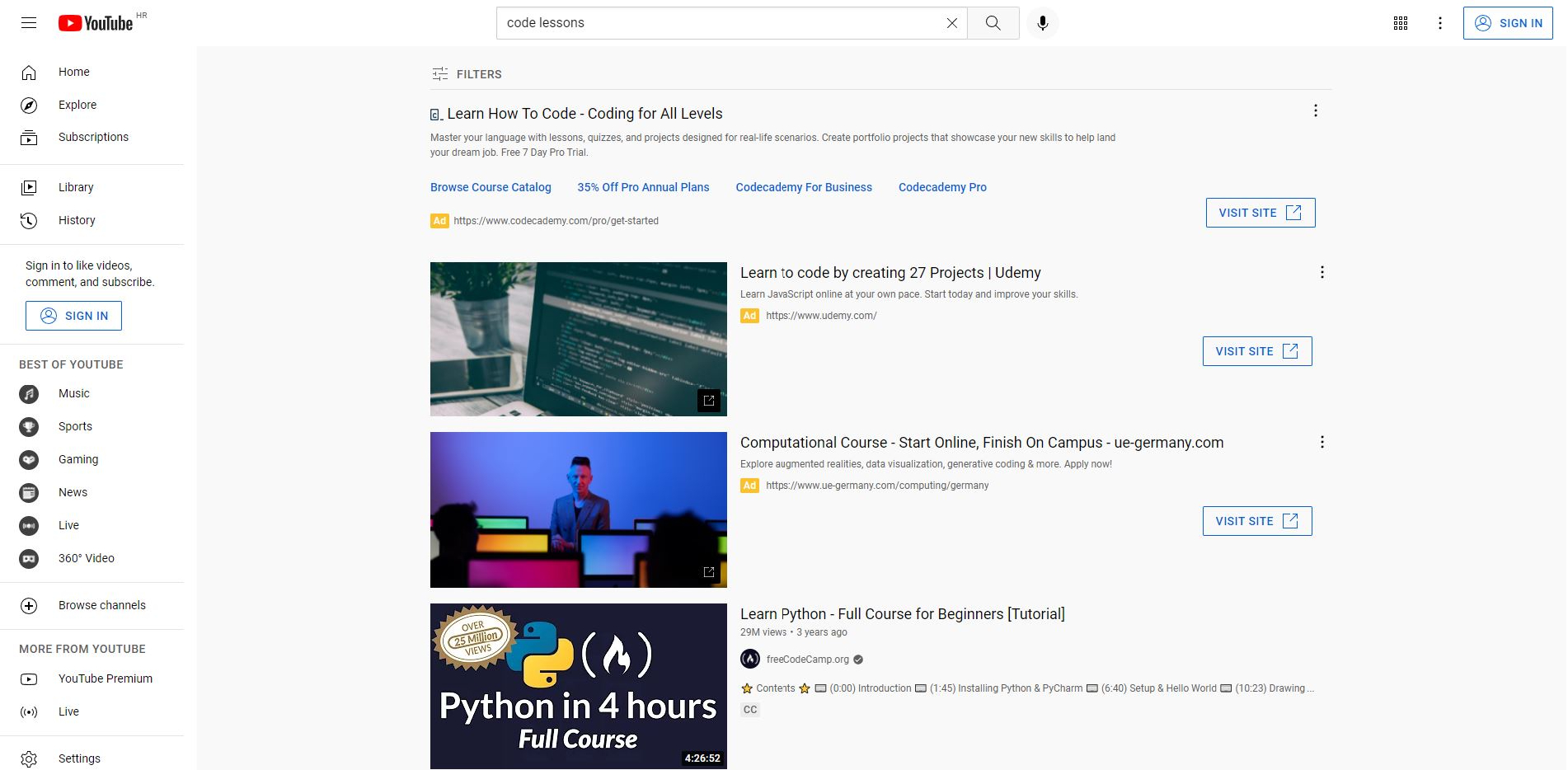Open options menu for Codecademy ad

click(x=1316, y=110)
